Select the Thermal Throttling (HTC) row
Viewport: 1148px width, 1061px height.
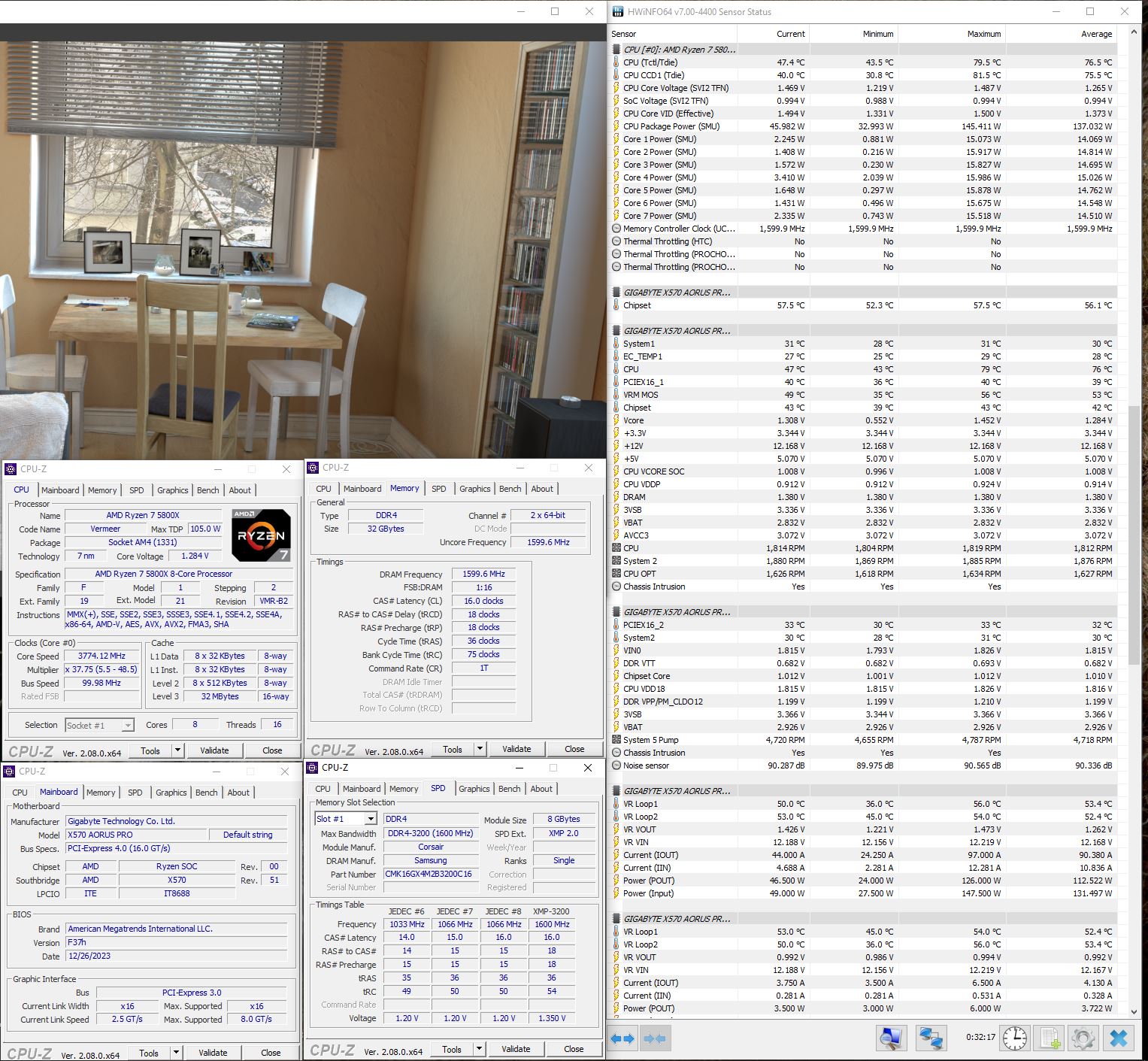tap(863, 241)
